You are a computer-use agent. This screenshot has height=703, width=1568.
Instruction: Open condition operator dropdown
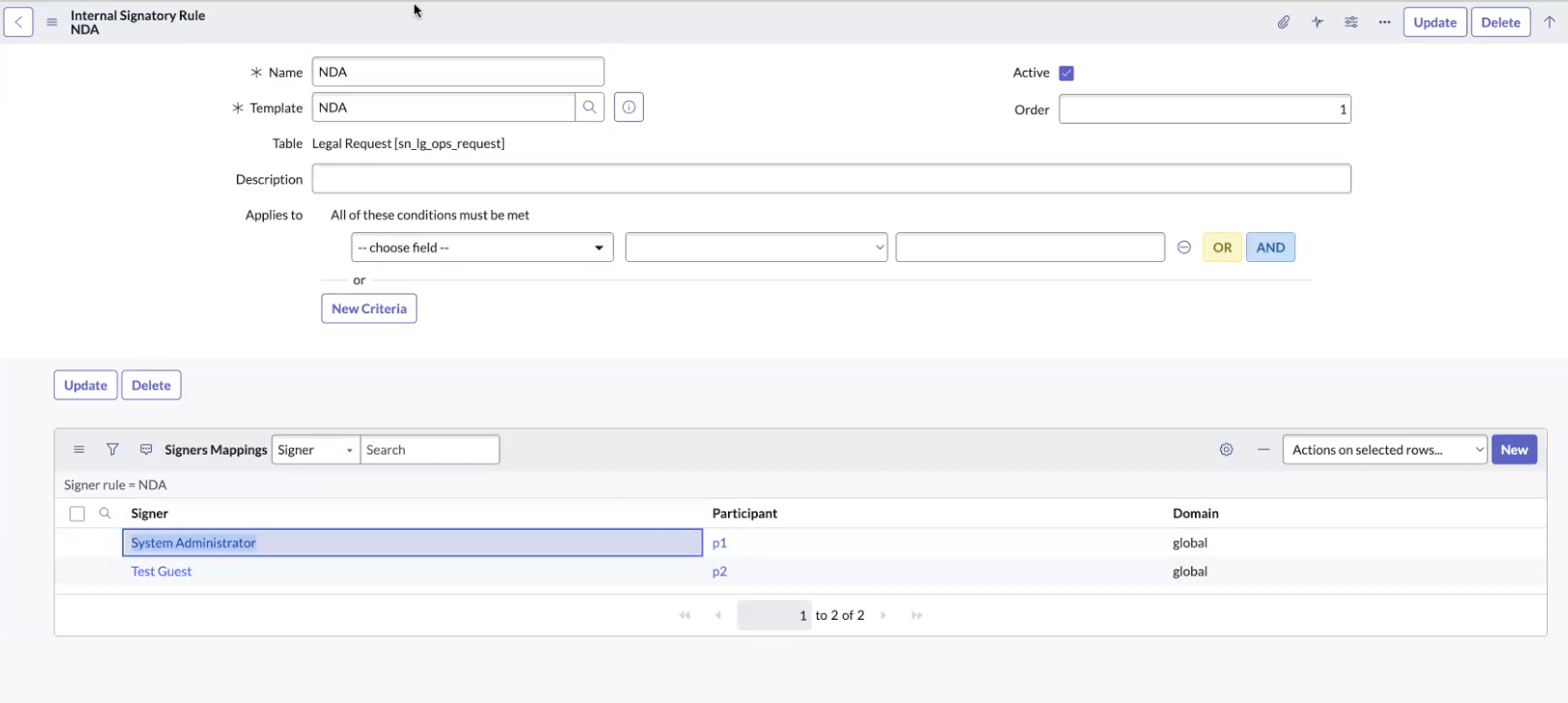point(756,248)
